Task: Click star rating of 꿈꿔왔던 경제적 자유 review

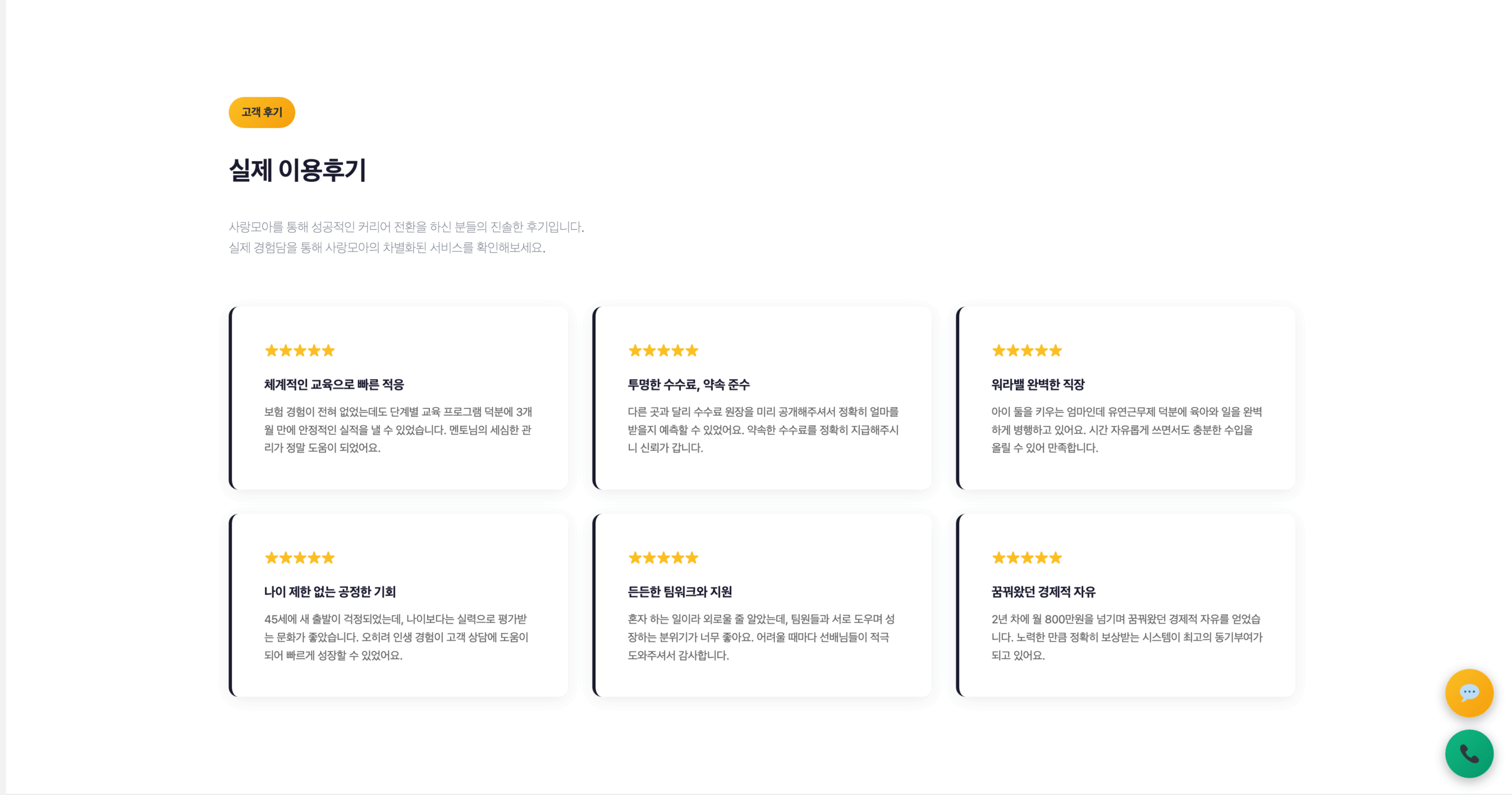Action: click(x=1027, y=558)
